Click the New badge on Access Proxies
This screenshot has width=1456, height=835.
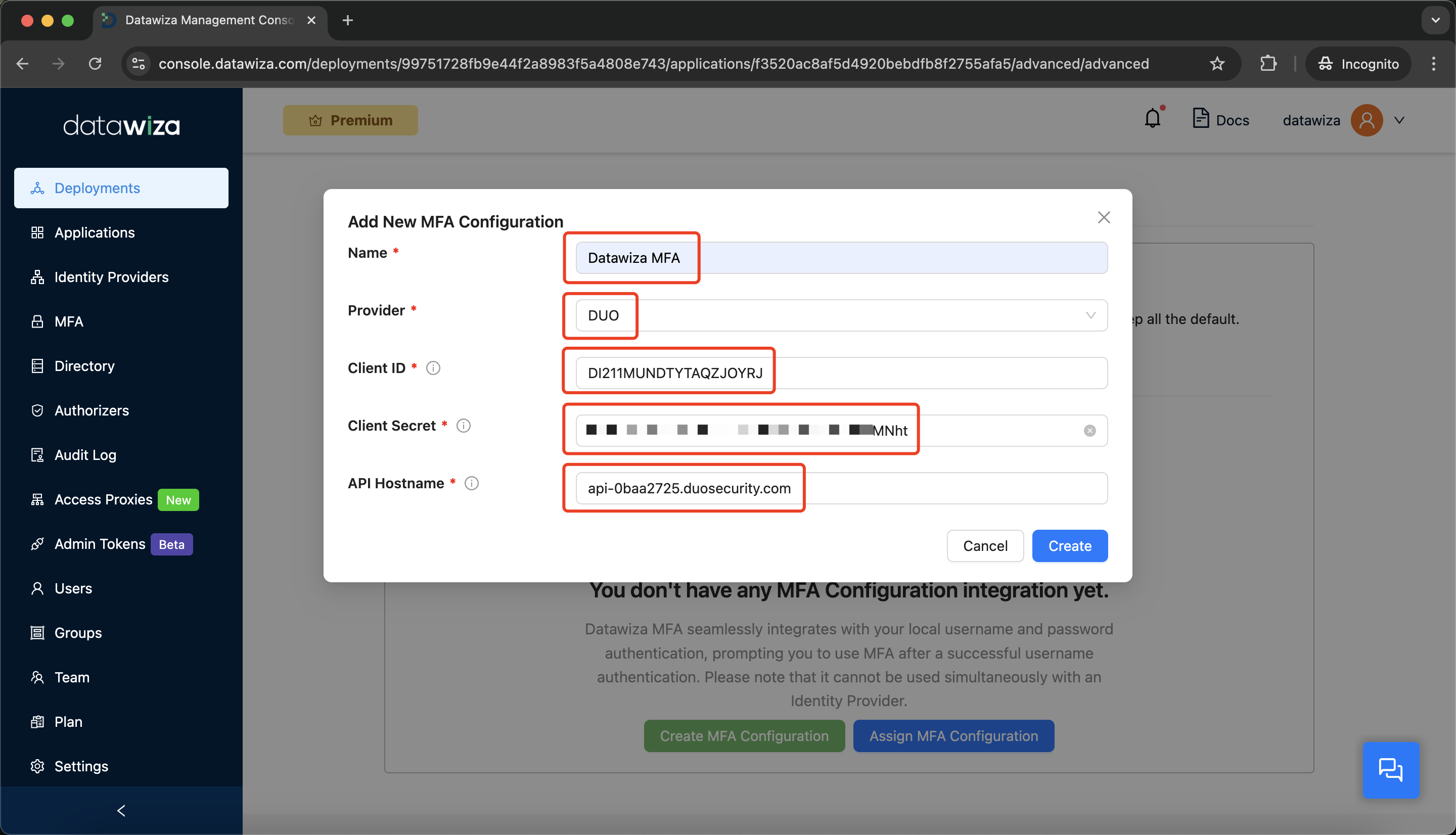[x=178, y=500]
